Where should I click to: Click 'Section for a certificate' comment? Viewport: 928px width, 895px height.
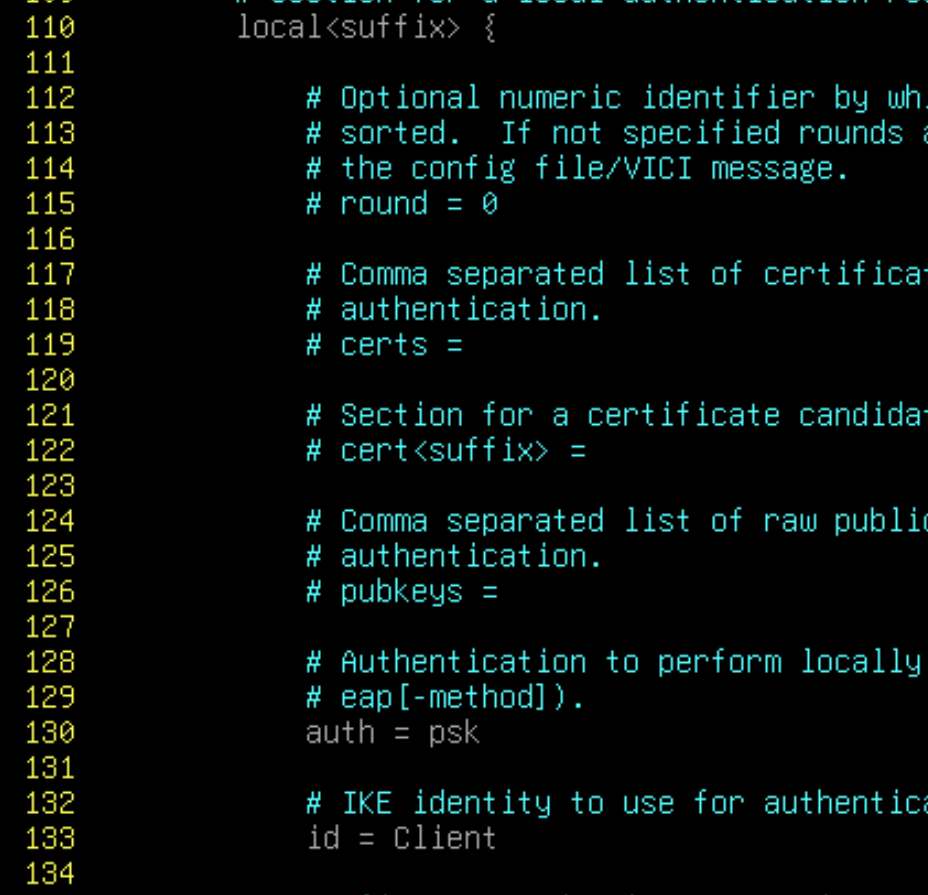pos(560,416)
